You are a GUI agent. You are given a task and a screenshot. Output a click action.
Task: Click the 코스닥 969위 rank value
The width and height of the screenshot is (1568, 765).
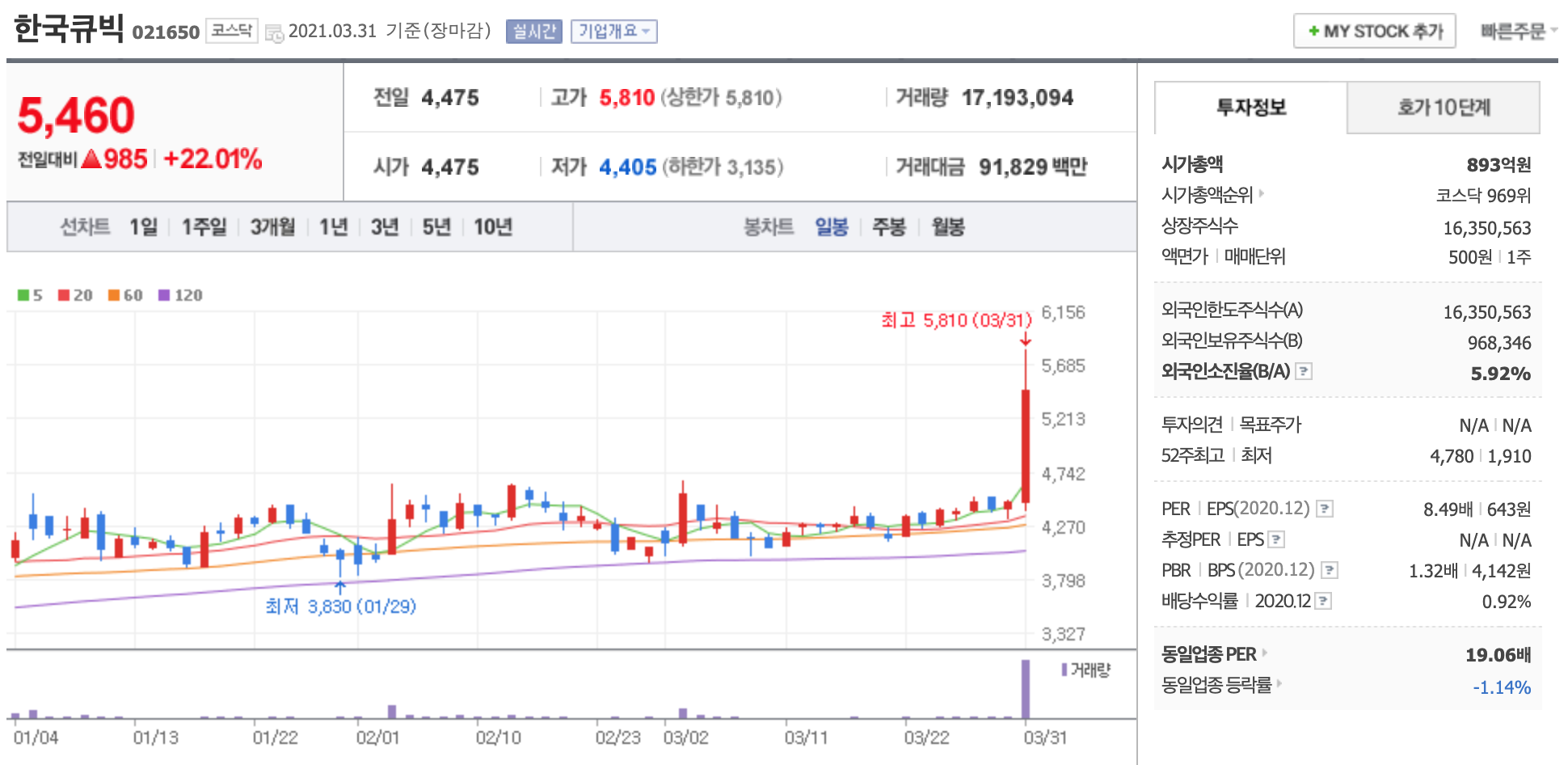(x=1484, y=195)
